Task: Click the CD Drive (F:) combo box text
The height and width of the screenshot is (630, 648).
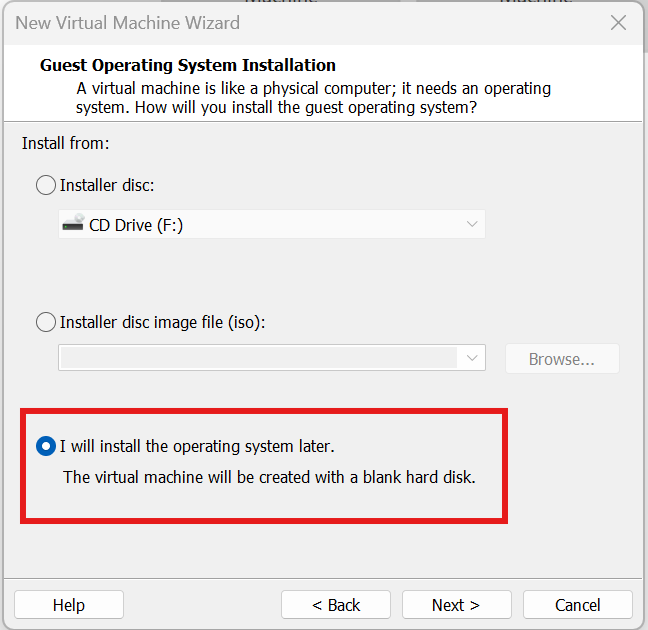Action: [x=136, y=225]
